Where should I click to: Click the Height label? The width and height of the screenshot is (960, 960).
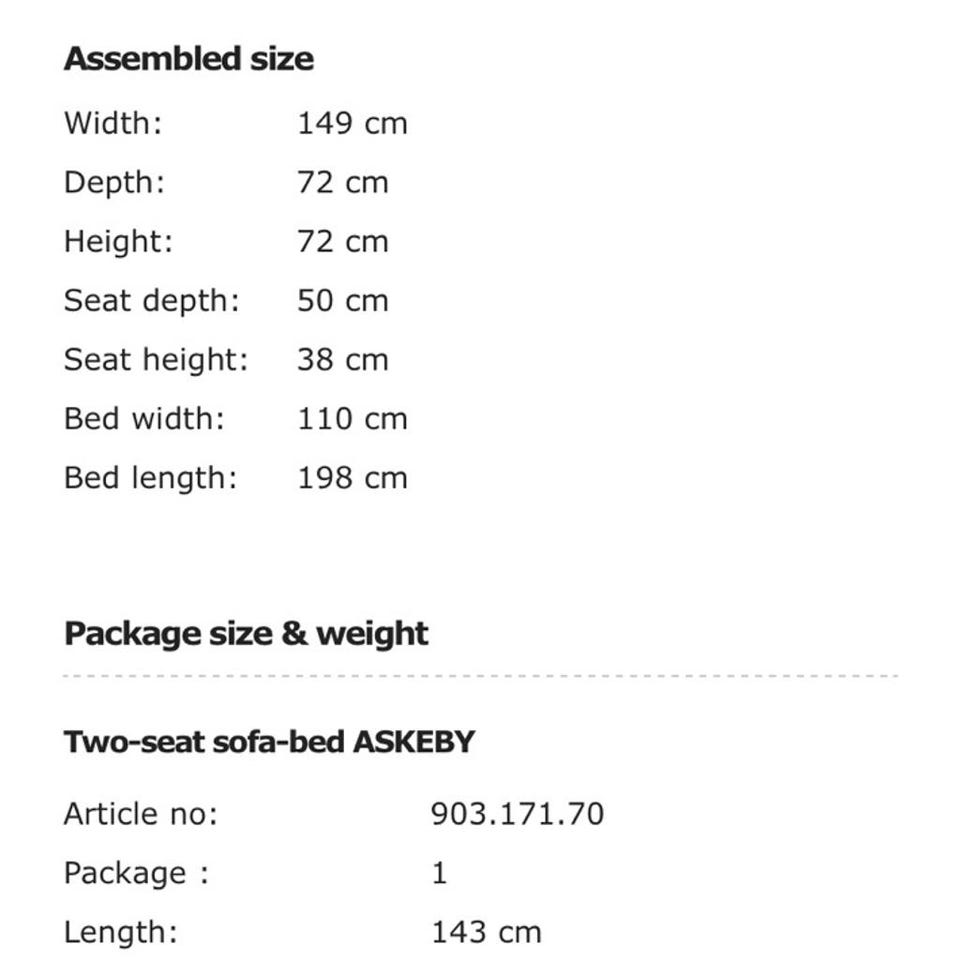click(x=118, y=242)
